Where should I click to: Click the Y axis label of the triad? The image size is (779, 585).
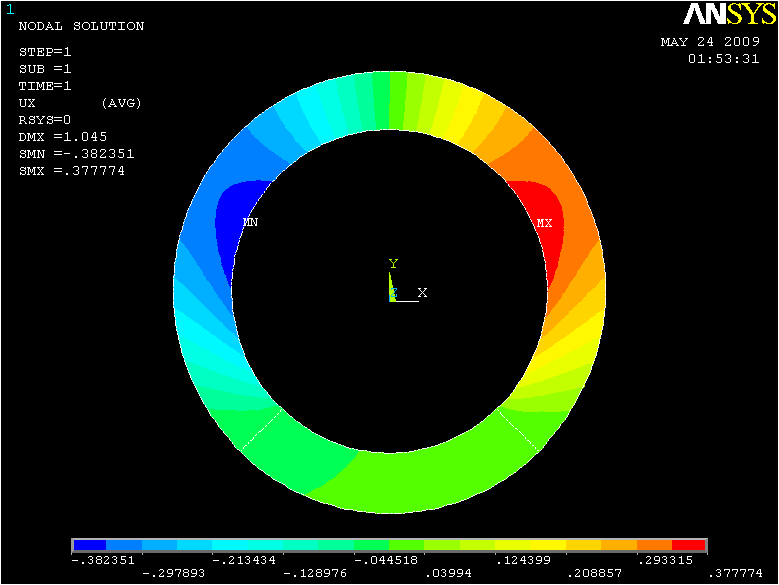point(393,264)
